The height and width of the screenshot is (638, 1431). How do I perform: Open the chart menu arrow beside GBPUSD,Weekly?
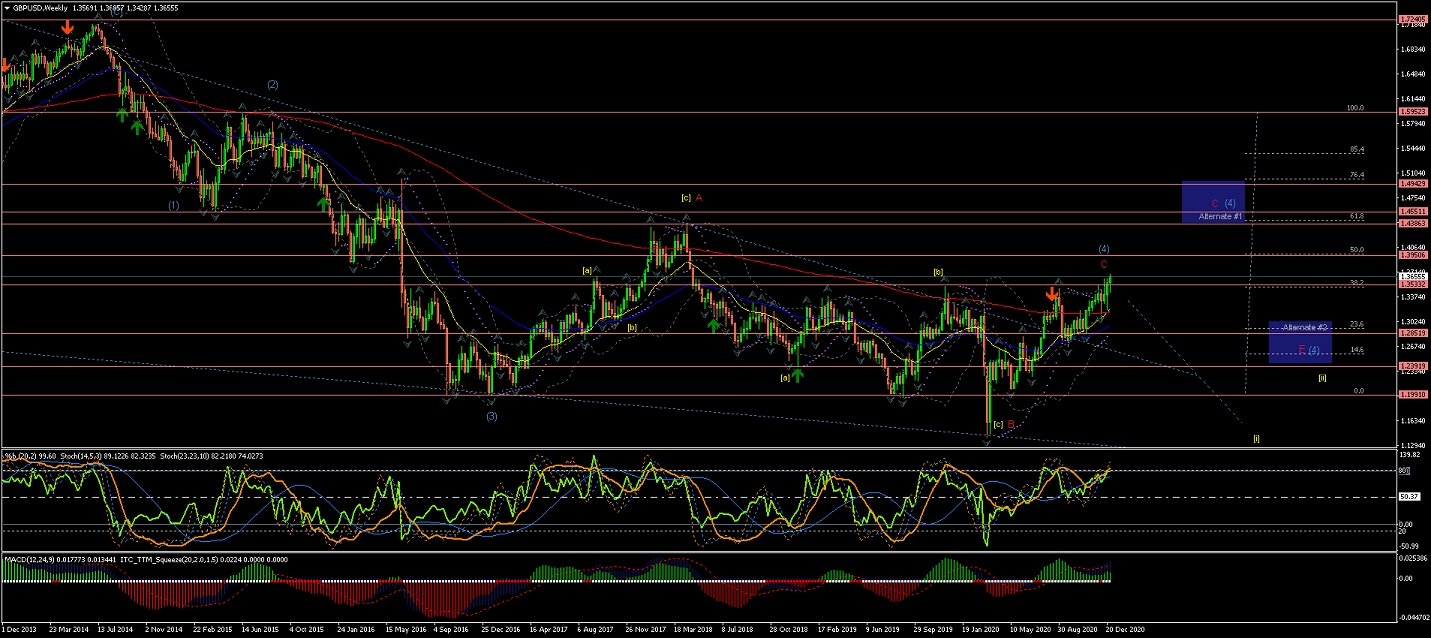[x=6, y=7]
